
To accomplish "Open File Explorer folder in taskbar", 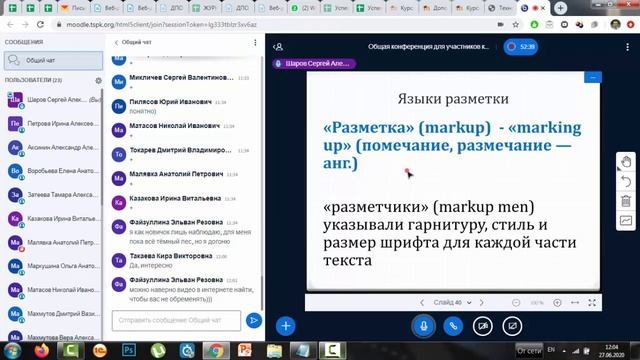I will 274,351.
